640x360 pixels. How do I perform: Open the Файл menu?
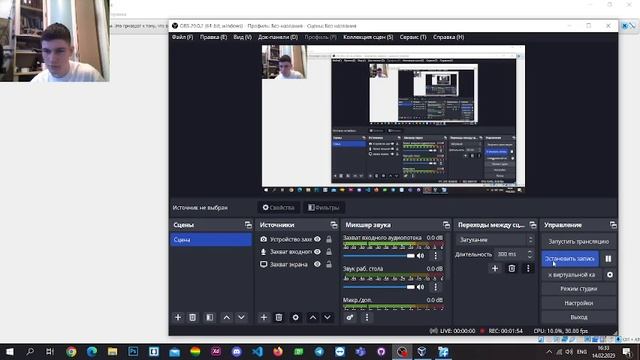click(182, 37)
